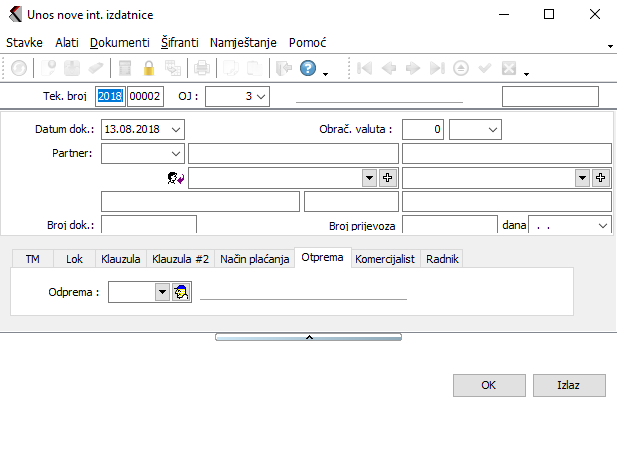Switch to the Način plaćanja tab
This screenshot has height=458, width=617.
[255, 258]
